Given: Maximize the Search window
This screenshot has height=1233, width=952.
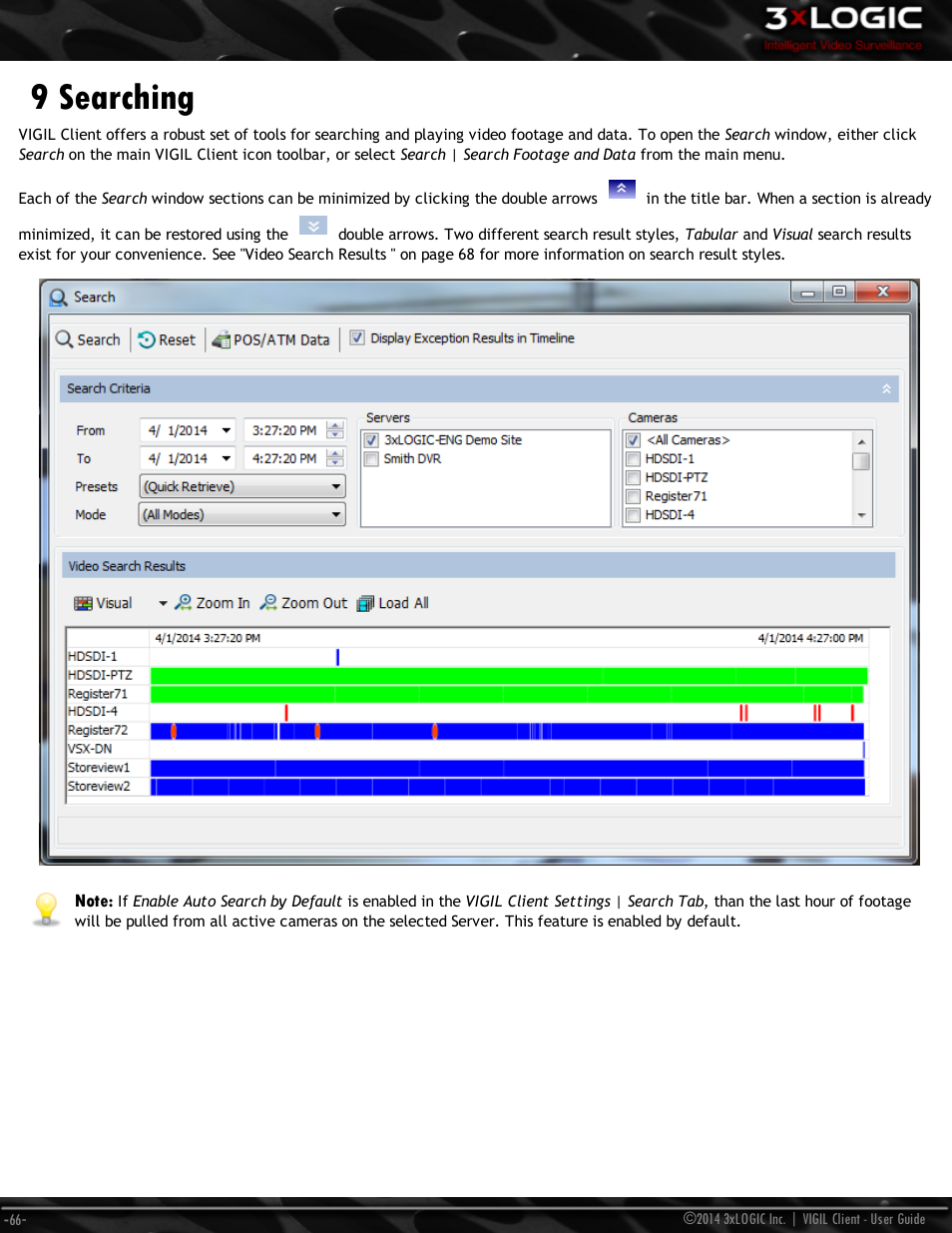Looking at the screenshot, I should (840, 292).
